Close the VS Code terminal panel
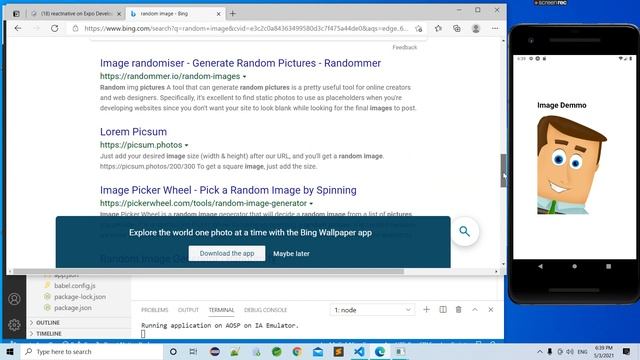Viewport: 640px width, 360px height. tap(491, 310)
